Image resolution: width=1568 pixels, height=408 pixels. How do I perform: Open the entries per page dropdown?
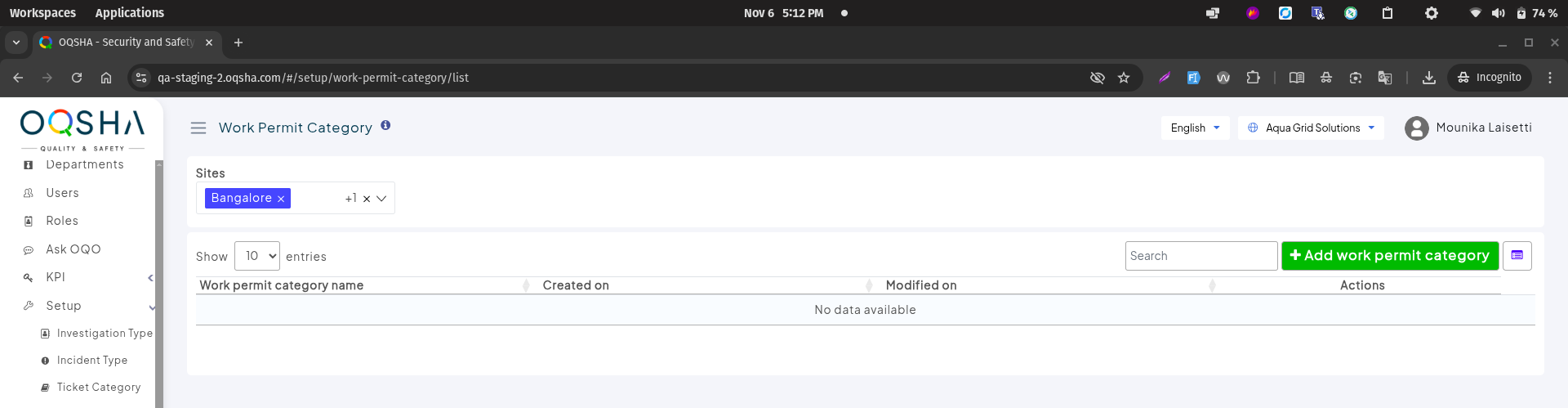[257, 256]
